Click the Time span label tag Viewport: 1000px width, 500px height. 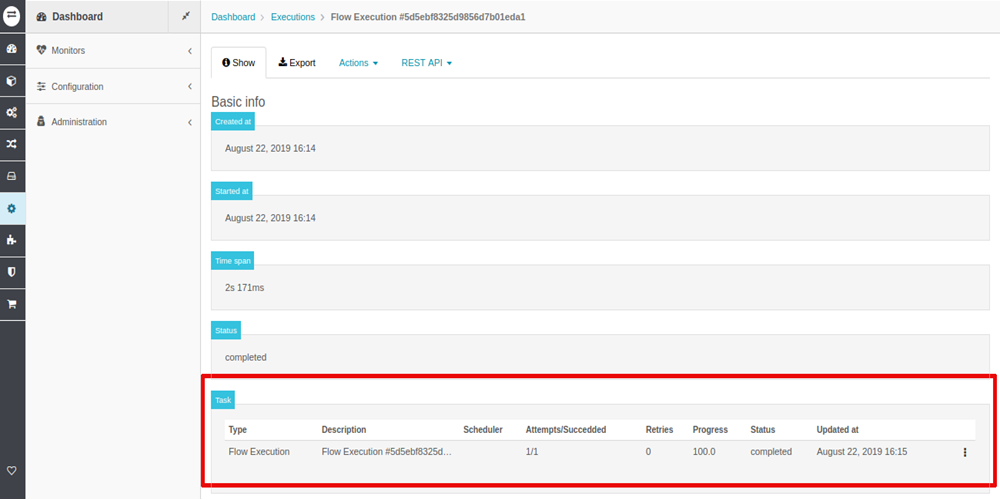coord(233,260)
